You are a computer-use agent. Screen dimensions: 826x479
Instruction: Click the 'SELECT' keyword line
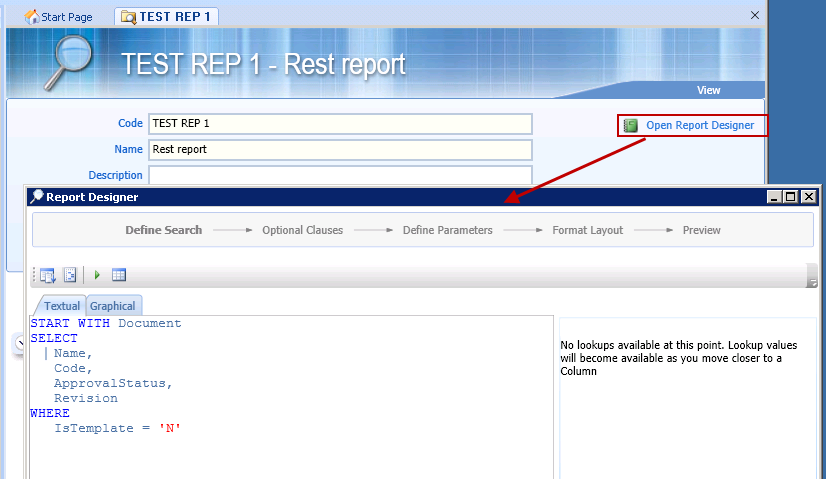pos(54,338)
